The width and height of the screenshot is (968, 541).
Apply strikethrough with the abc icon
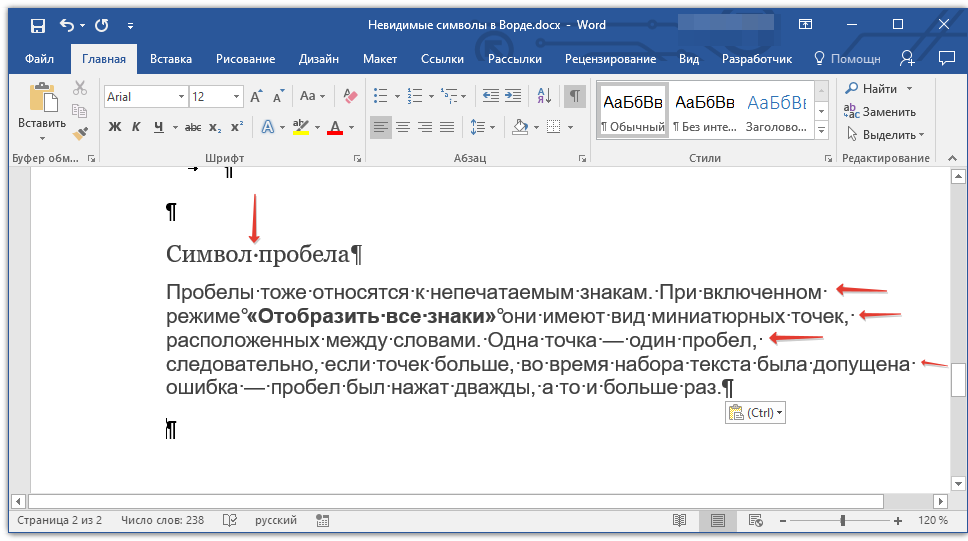click(x=193, y=127)
